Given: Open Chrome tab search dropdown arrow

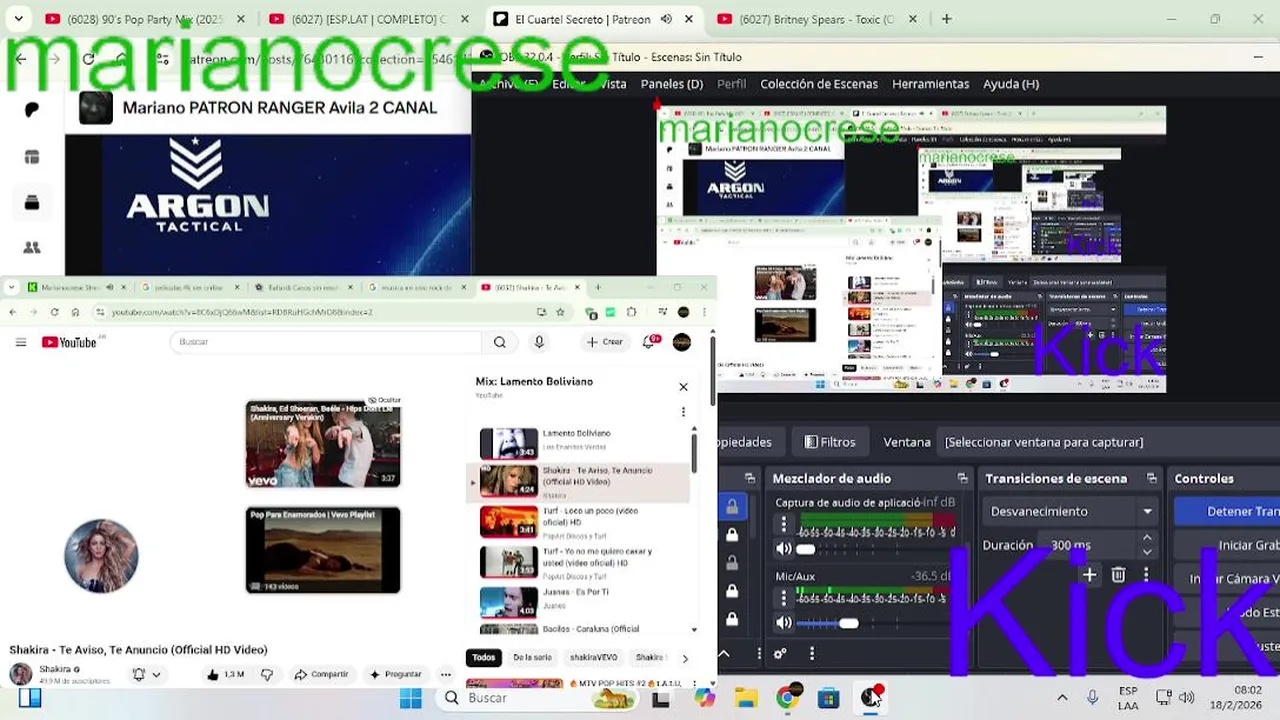Looking at the screenshot, I should click(x=18, y=19).
